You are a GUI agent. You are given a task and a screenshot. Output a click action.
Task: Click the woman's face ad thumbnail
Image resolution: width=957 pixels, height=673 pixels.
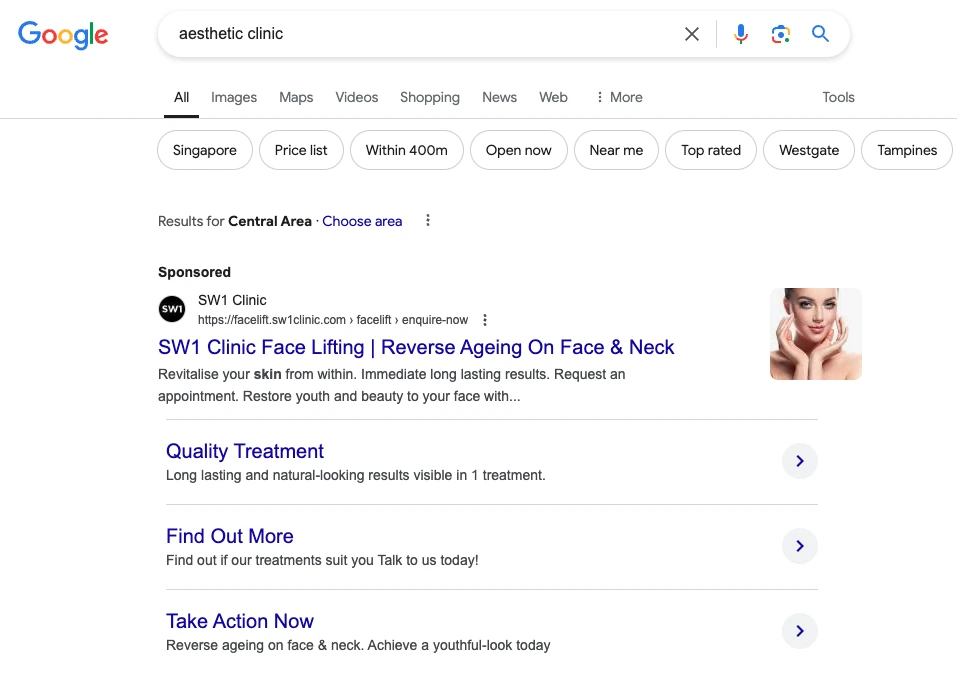815,334
